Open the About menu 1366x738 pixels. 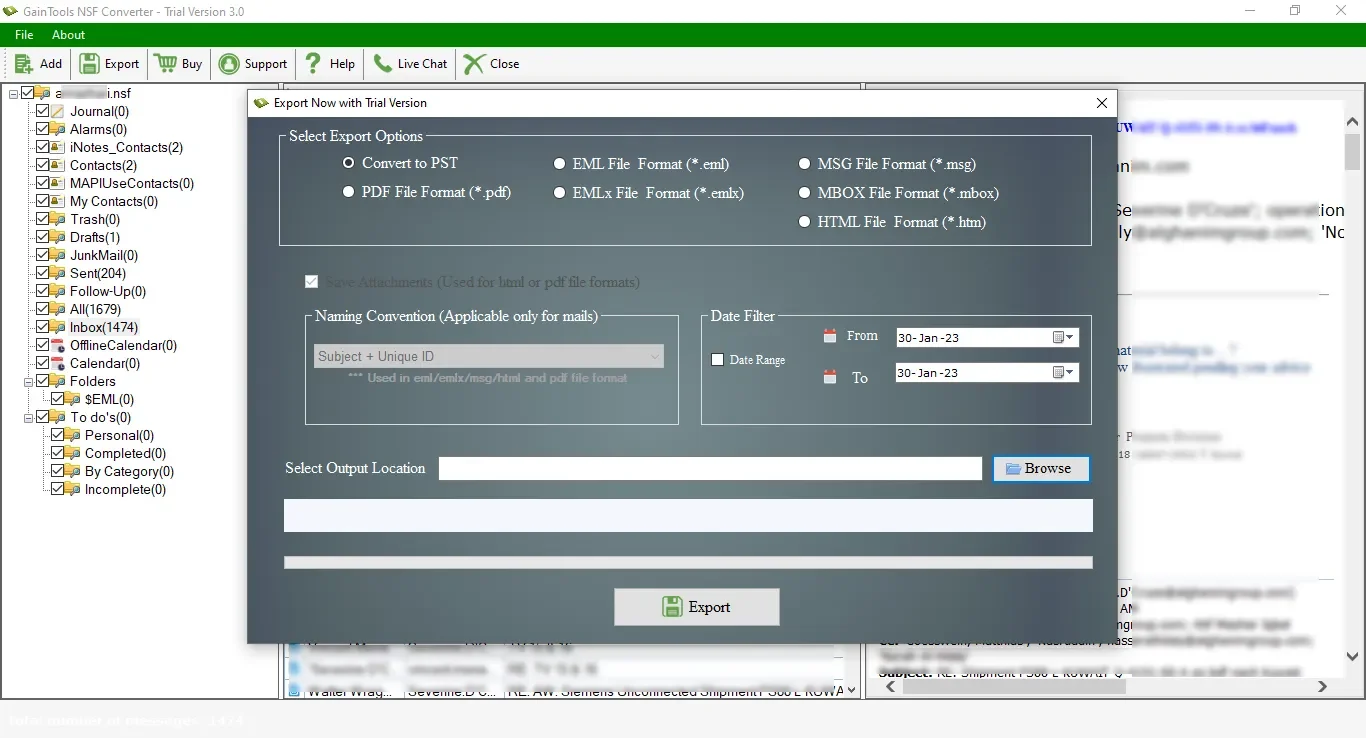(x=69, y=35)
